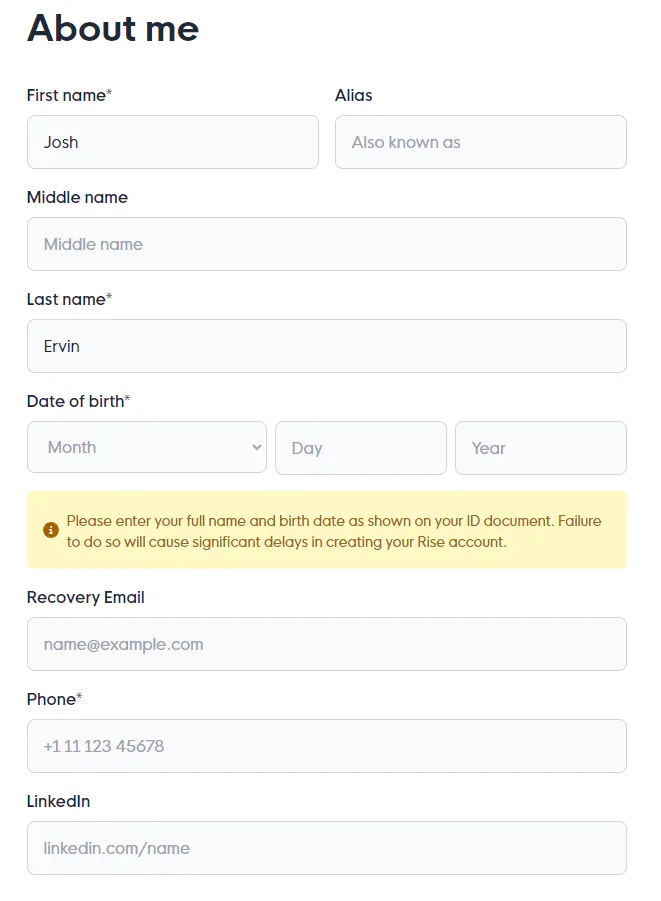The width and height of the screenshot is (661, 901).
Task: Focus the Day input for birth date
Action: point(360,447)
